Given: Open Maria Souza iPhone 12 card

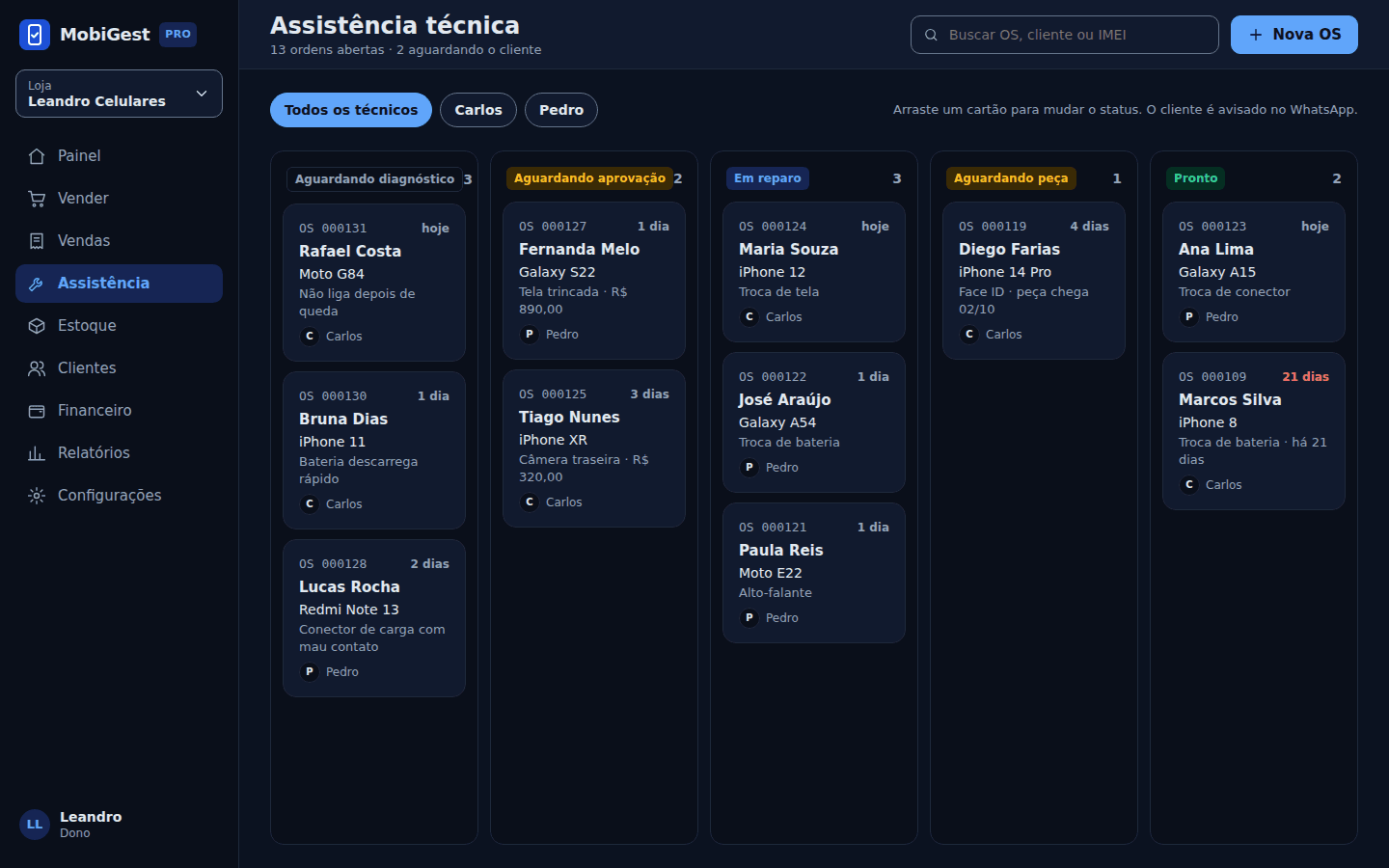Looking at the screenshot, I should coord(813,272).
